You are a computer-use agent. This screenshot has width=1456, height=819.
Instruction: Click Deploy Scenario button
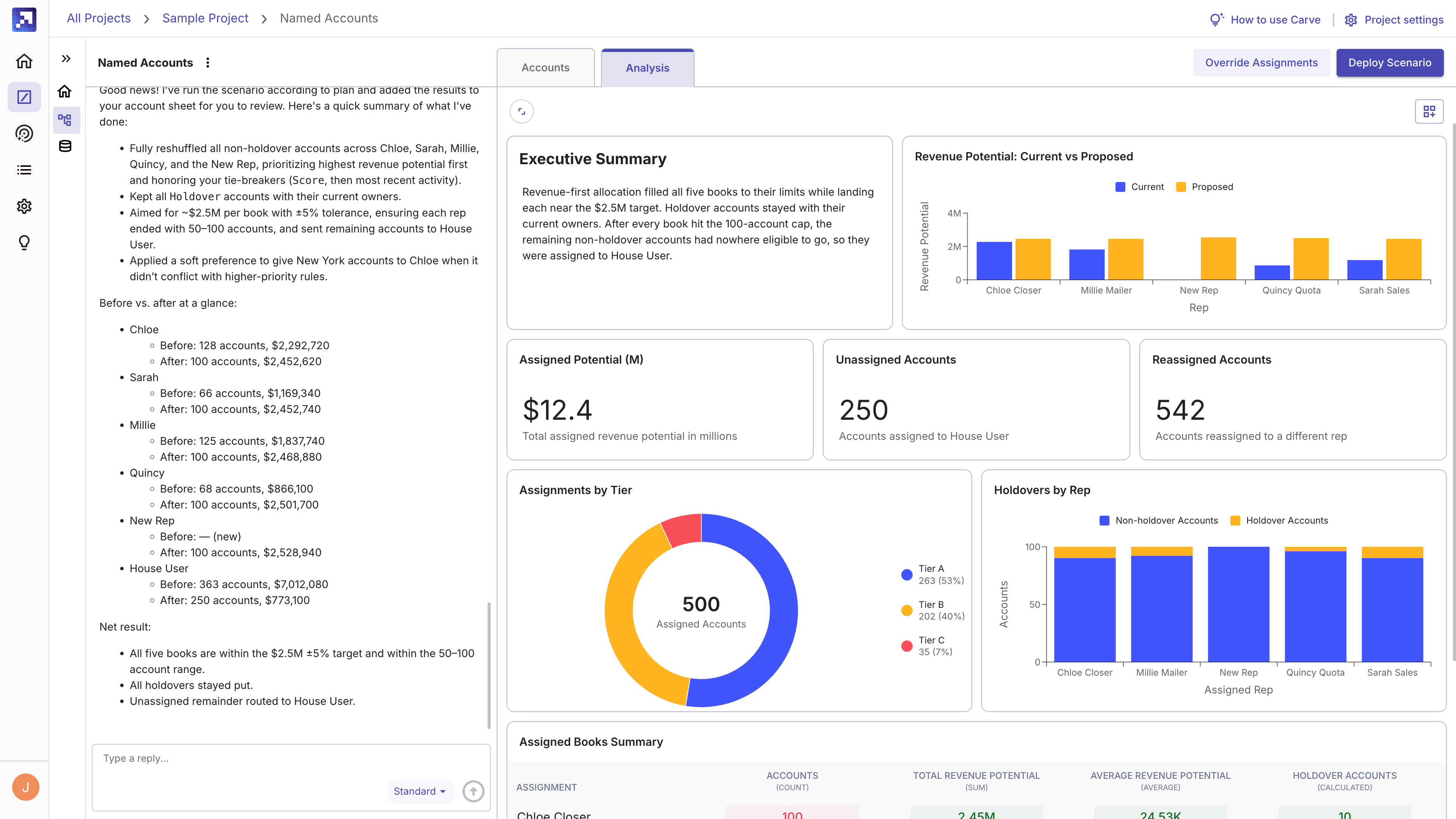click(x=1389, y=63)
